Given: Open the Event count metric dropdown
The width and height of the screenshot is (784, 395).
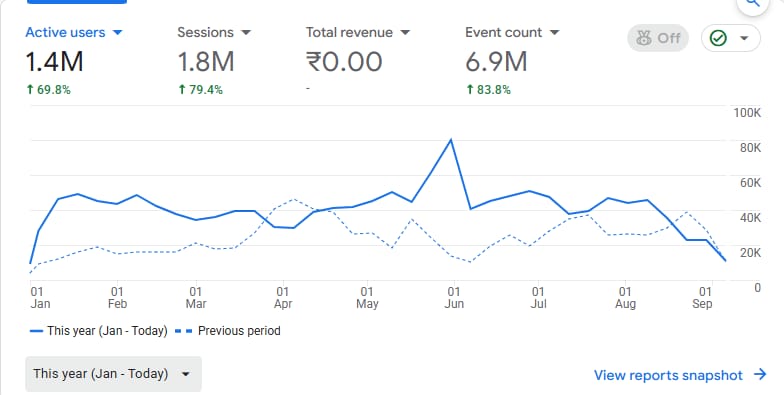Looking at the screenshot, I should click(512, 32).
